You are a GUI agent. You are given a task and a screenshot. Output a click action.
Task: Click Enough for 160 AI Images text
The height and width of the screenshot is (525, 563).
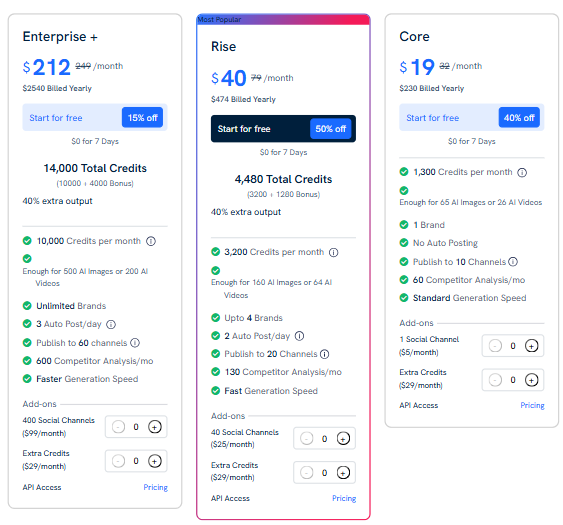click(271, 289)
